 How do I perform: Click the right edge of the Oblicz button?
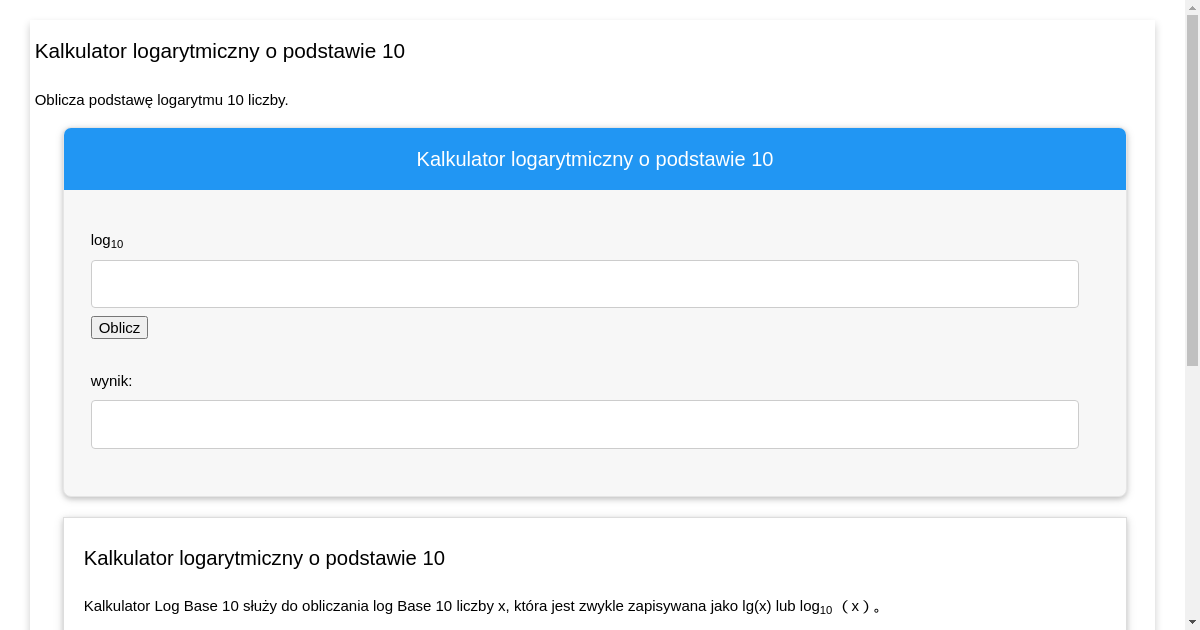145,327
